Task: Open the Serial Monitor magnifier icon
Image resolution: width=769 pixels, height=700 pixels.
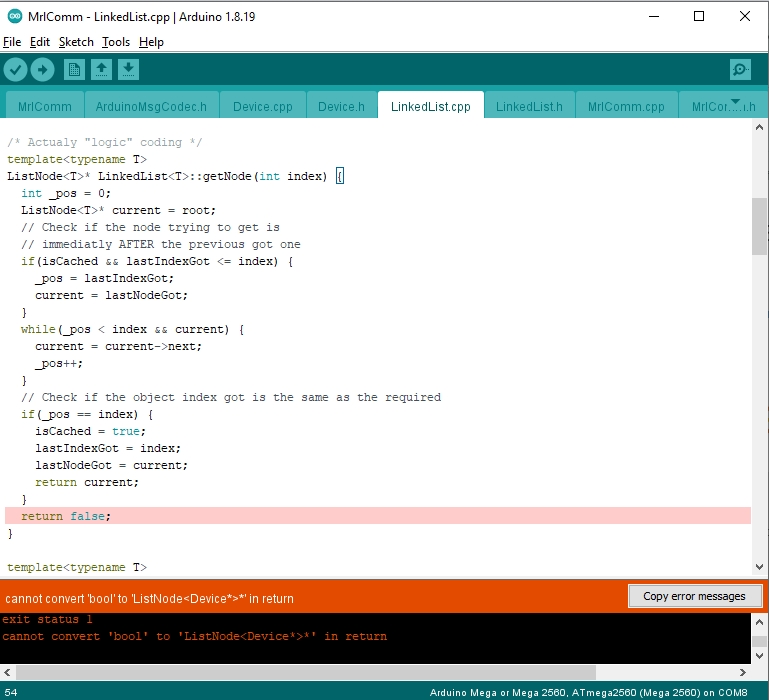Action: (740, 70)
